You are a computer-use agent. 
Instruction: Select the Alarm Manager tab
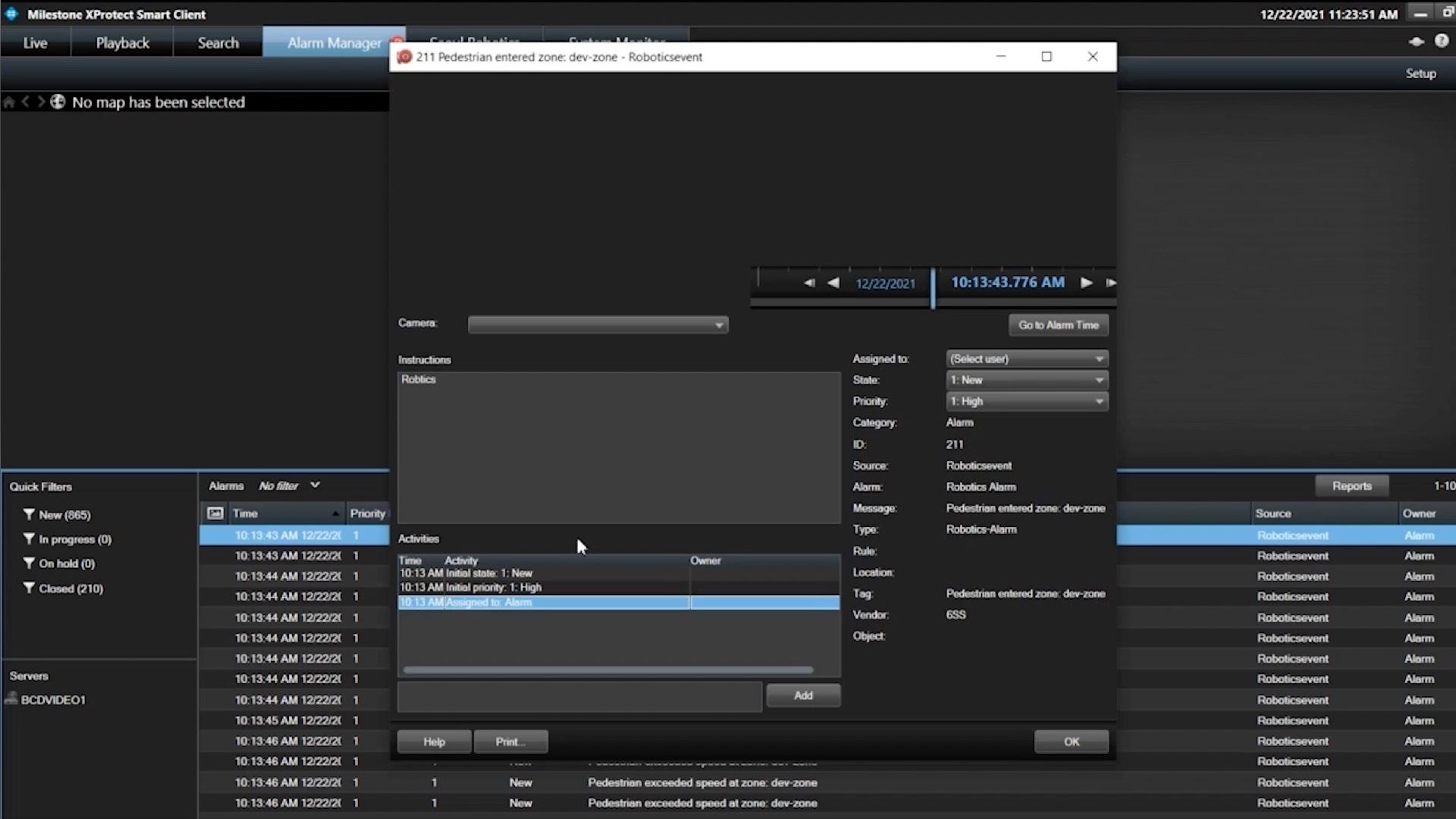coord(334,43)
